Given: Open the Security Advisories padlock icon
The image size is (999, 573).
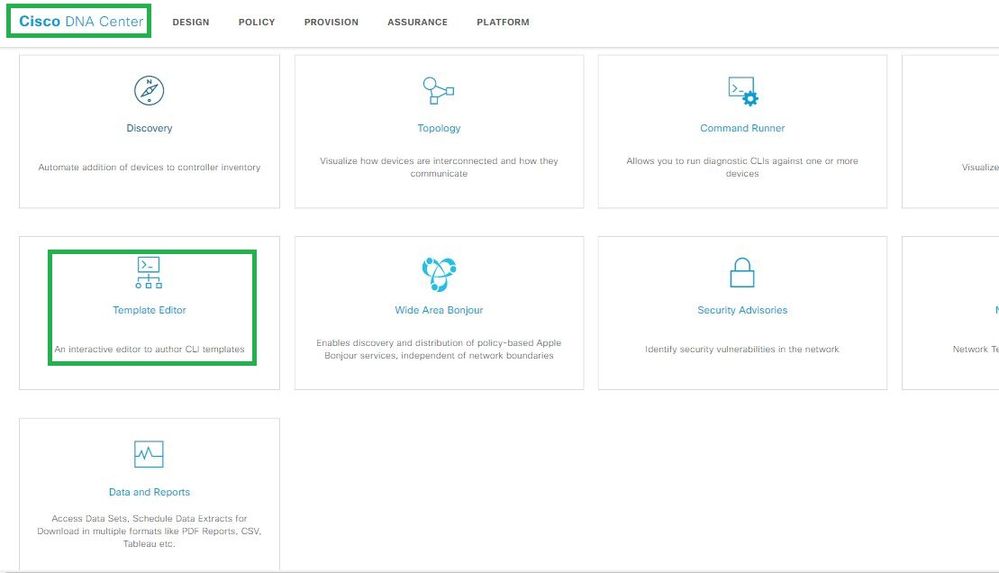Looking at the screenshot, I should tap(742, 273).
